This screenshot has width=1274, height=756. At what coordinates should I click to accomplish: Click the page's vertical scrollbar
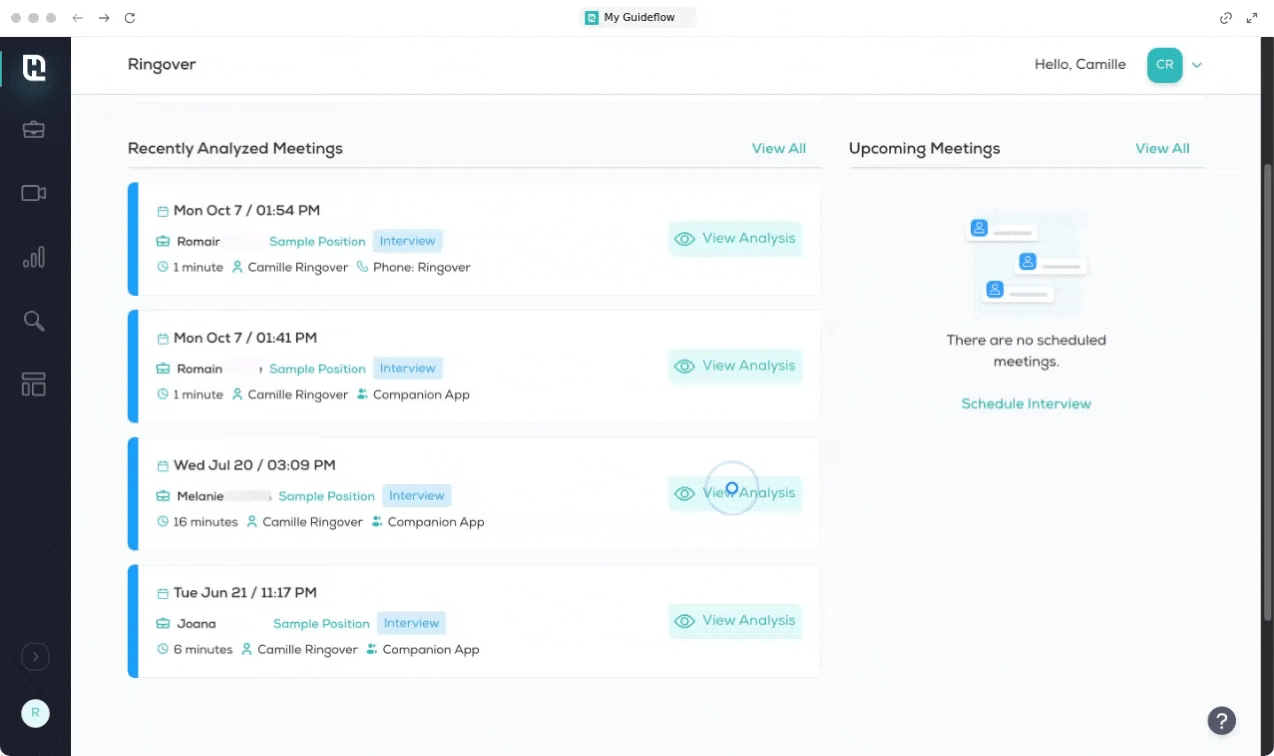coord(1267,300)
